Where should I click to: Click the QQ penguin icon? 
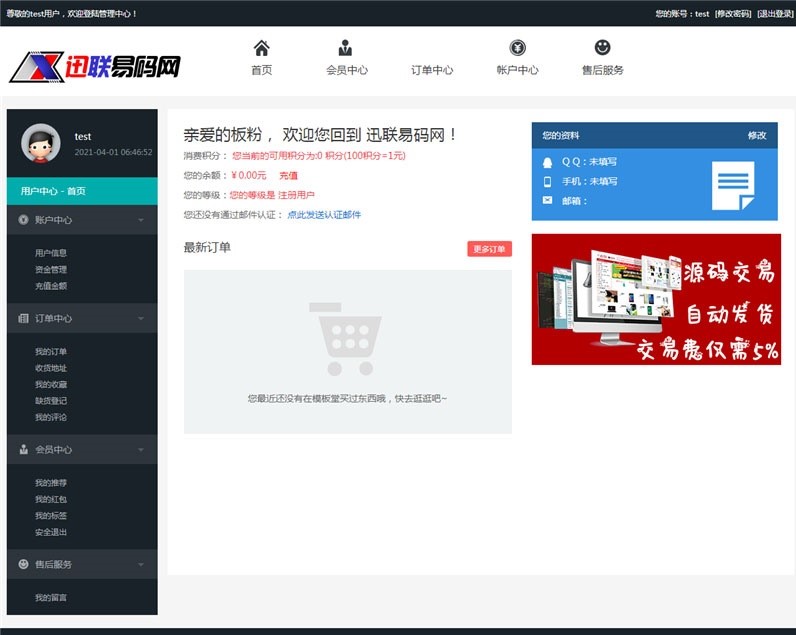click(547, 162)
